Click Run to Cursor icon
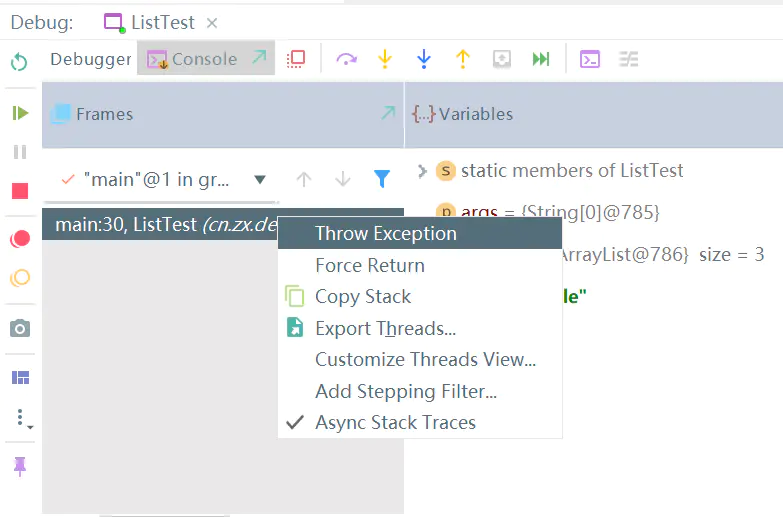The image size is (783, 517). (x=541, y=59)
